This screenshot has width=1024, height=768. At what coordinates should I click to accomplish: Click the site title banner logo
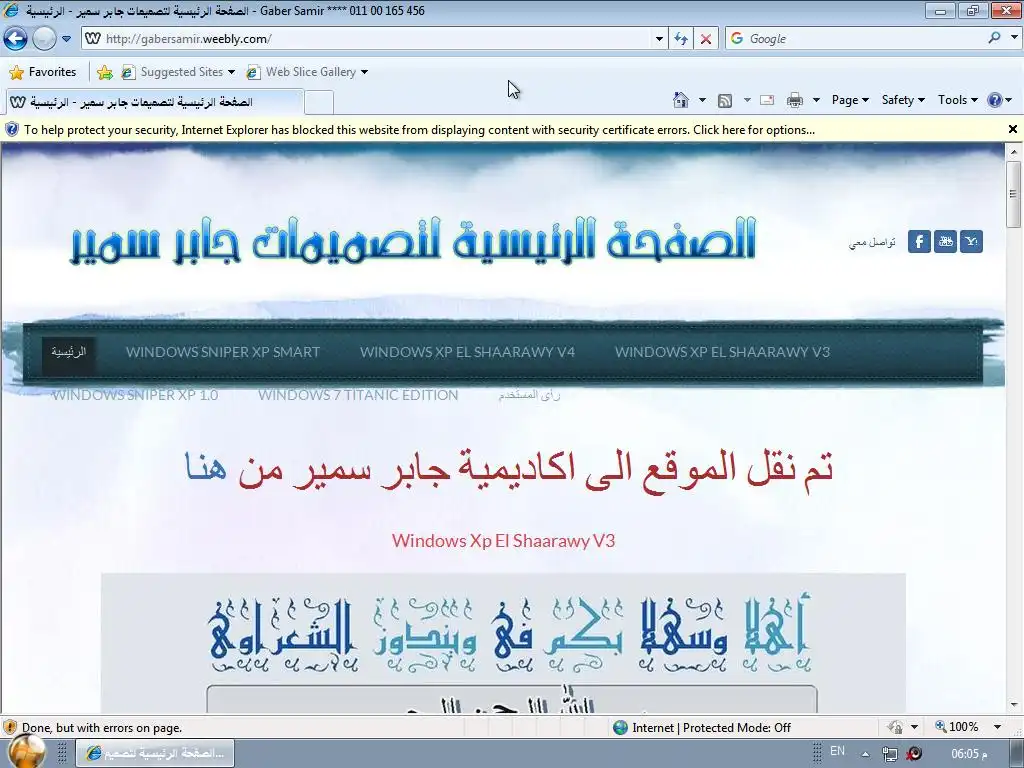(x=413, y=241)
